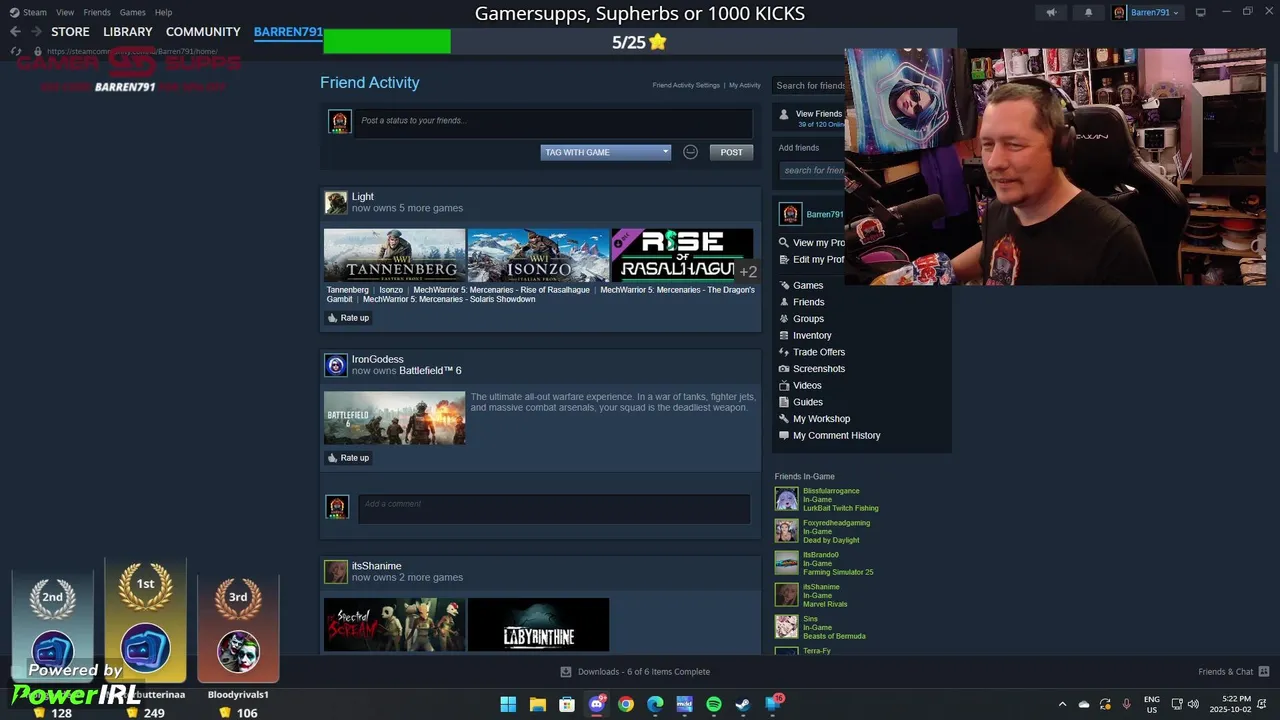
Task: Reload the page with the refresh icon
Action: tap(15, 51)
